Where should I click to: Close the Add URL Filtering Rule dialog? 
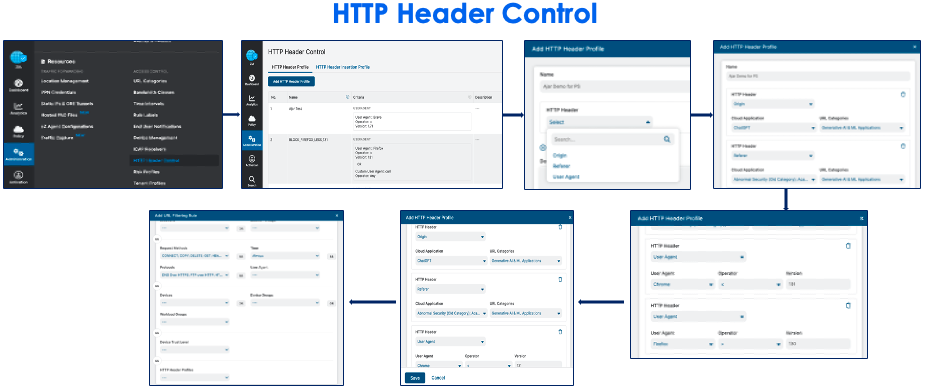click(337, 215)
